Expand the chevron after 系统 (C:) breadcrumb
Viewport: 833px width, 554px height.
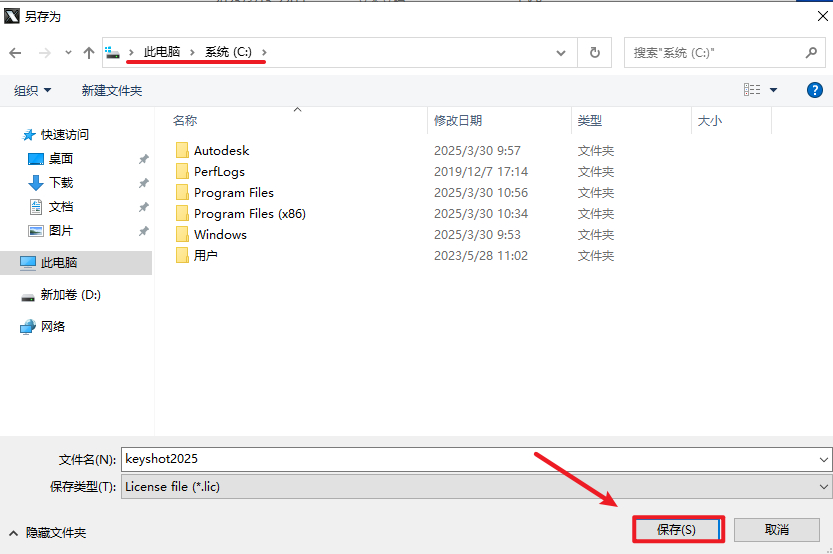(x=264, y=52)
